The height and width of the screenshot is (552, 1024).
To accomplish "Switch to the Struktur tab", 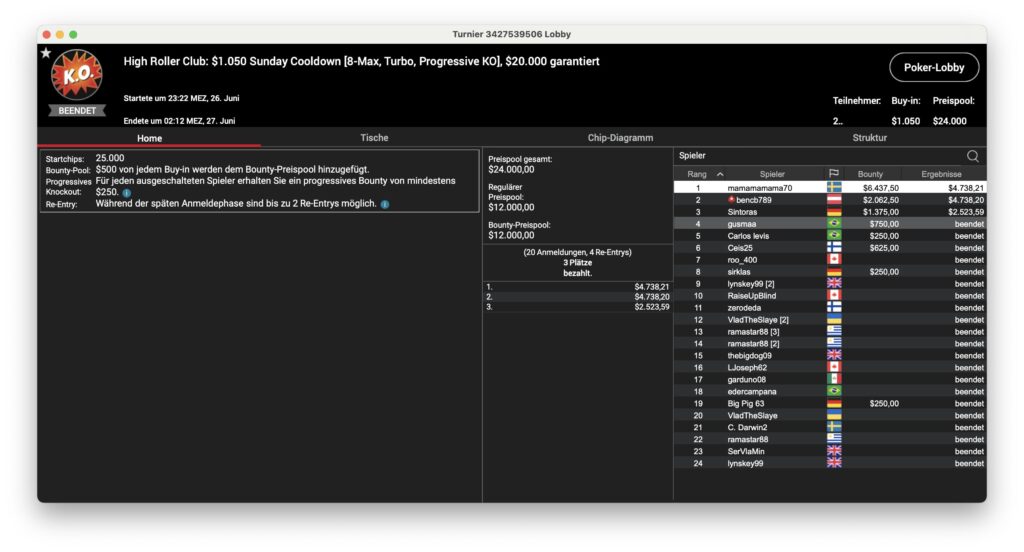I will (869, 138).
